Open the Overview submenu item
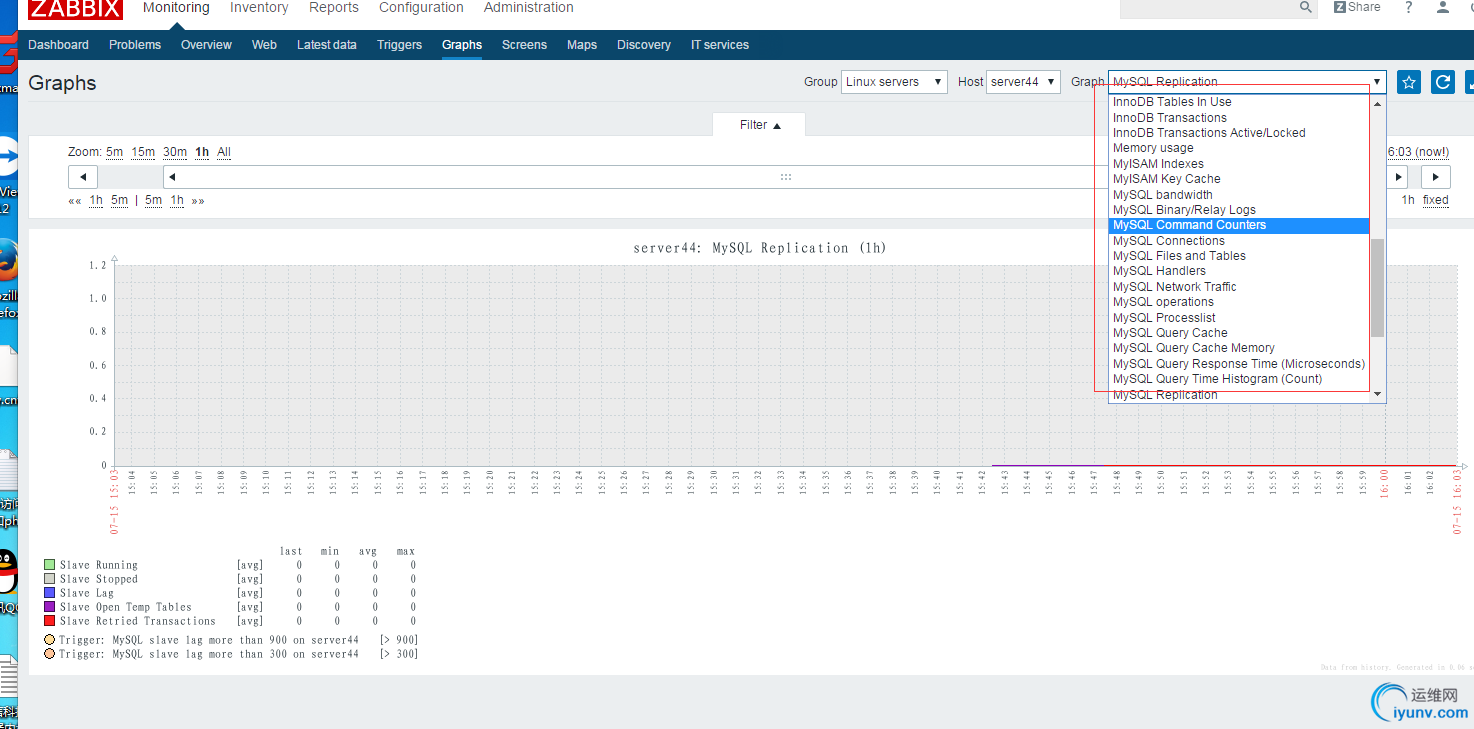The image size is (1474, 729). point(206,45)
